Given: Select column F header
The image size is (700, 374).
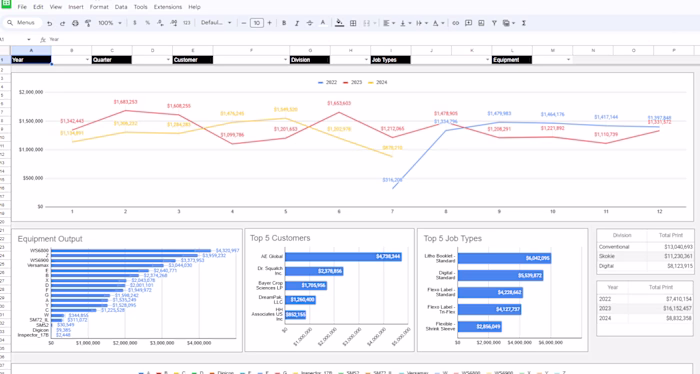Looking at the screenshot, I should coord(251,50).
